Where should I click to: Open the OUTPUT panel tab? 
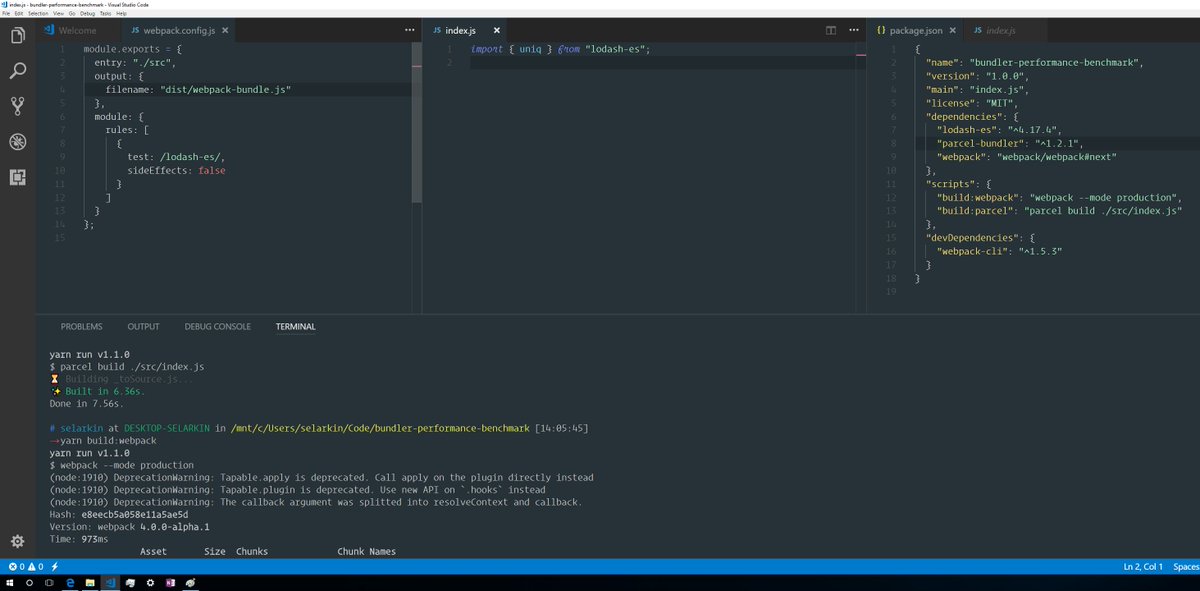click(x=144, y=326)
